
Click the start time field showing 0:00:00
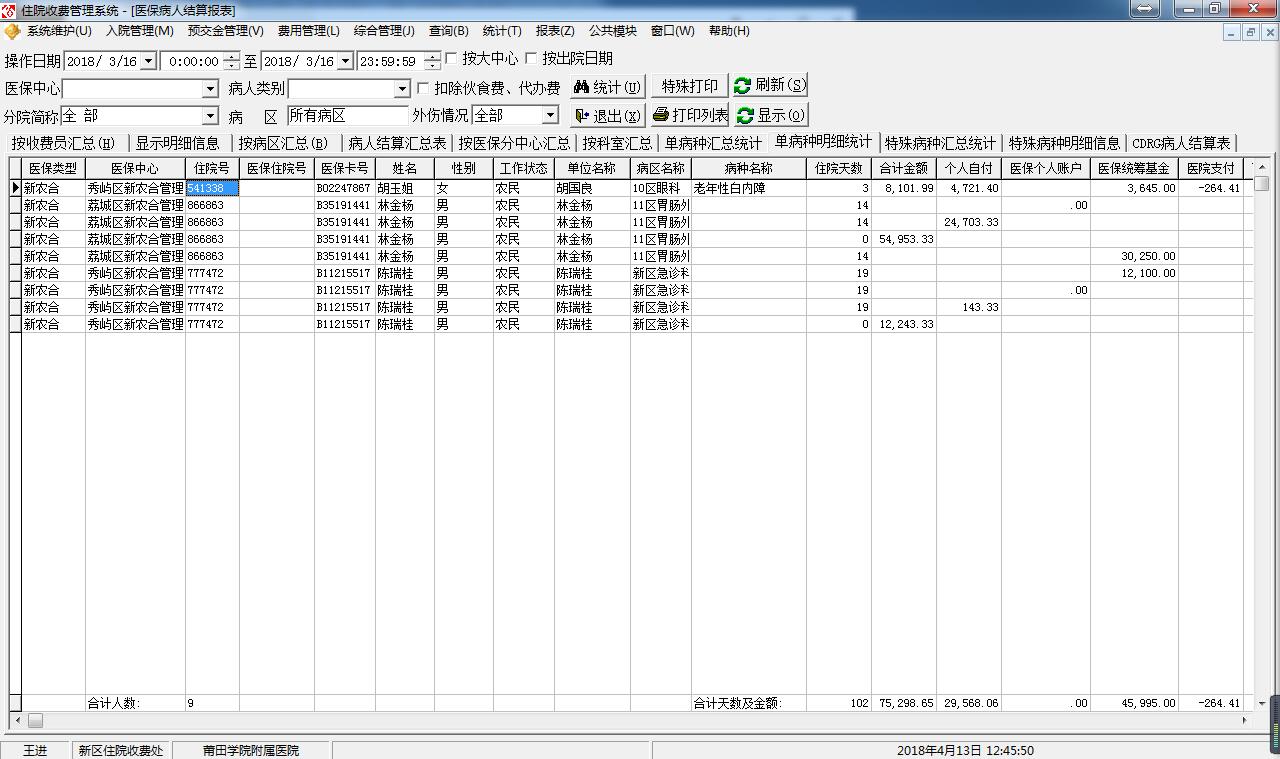pyautogui.click(x=193, y=61)
